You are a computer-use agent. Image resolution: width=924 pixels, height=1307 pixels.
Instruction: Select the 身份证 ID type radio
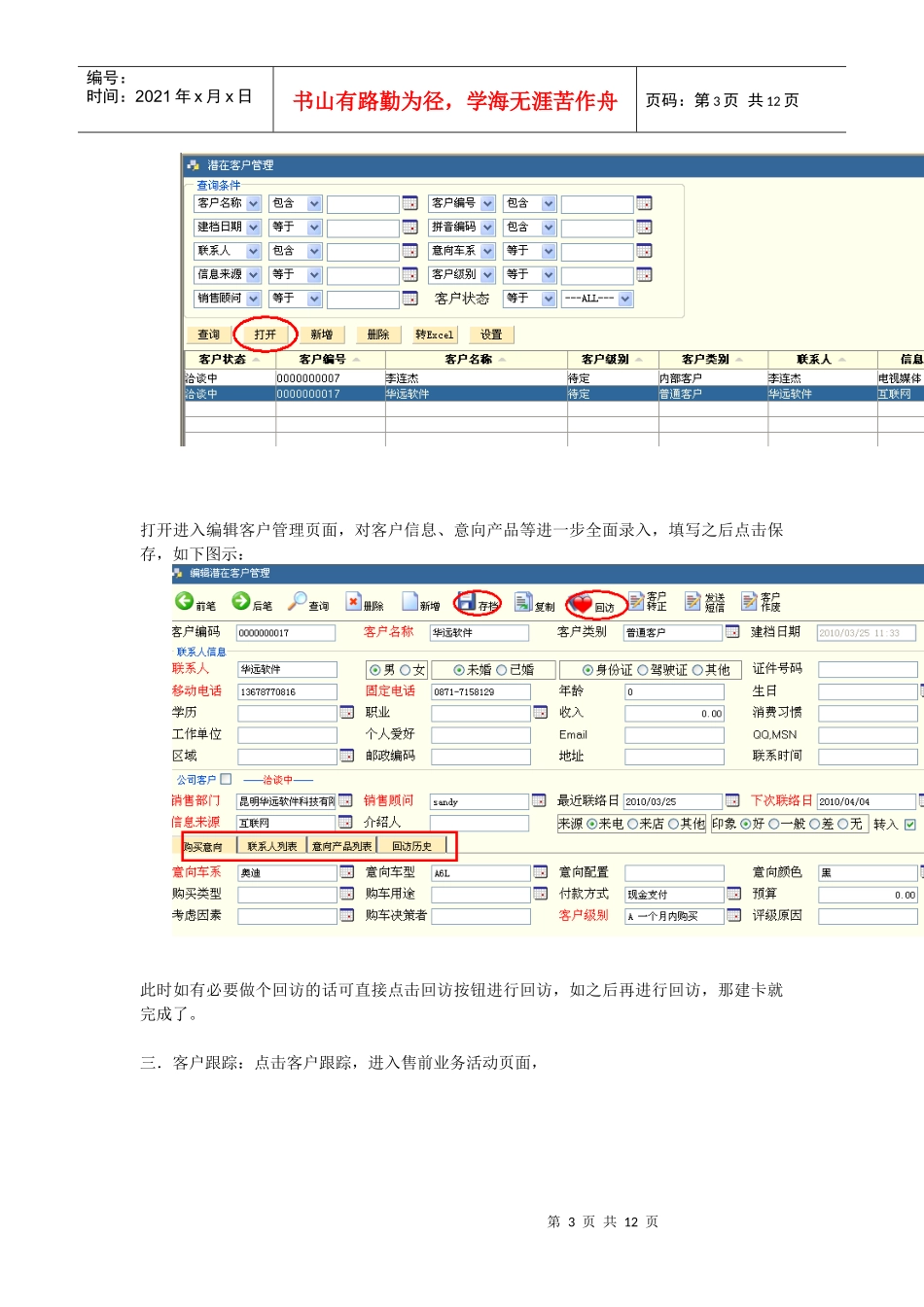[x=587, y=670]
